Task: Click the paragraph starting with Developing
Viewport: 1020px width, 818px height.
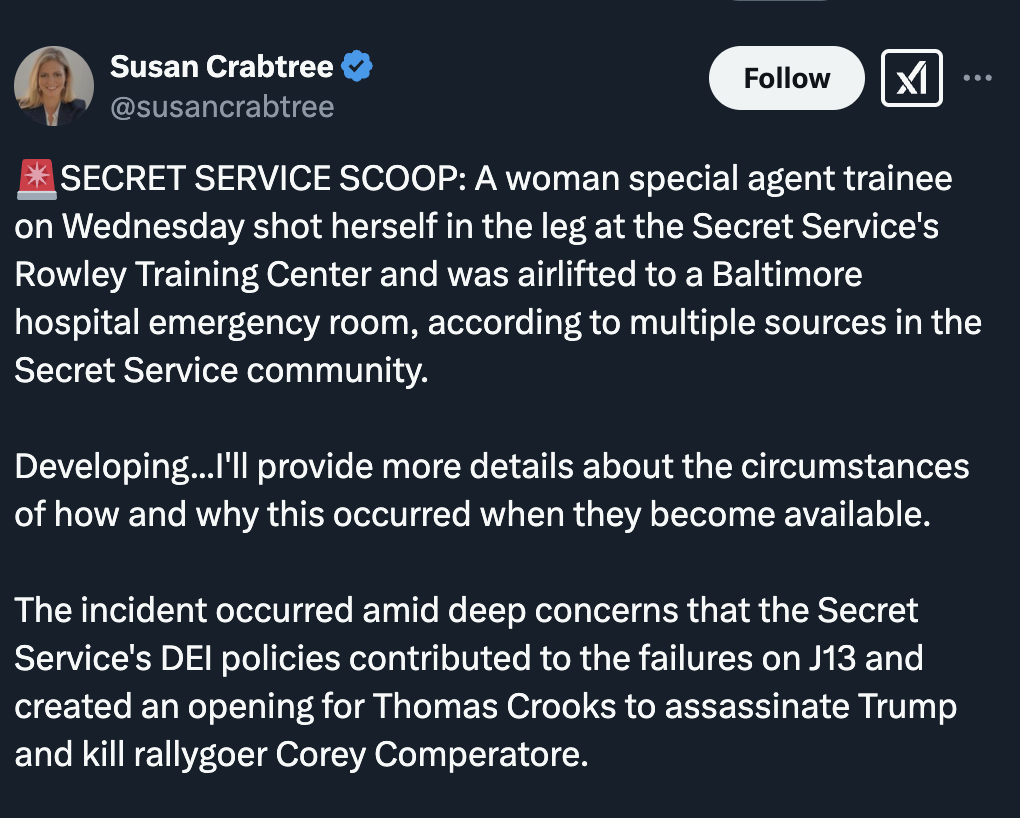Action: pos(490,491)
